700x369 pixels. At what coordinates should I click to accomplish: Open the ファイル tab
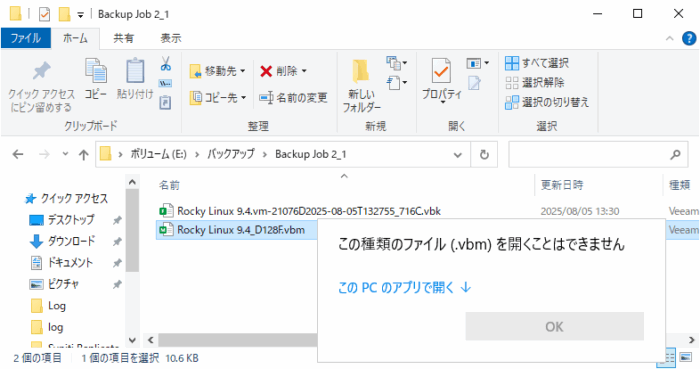tap(26, 38)
